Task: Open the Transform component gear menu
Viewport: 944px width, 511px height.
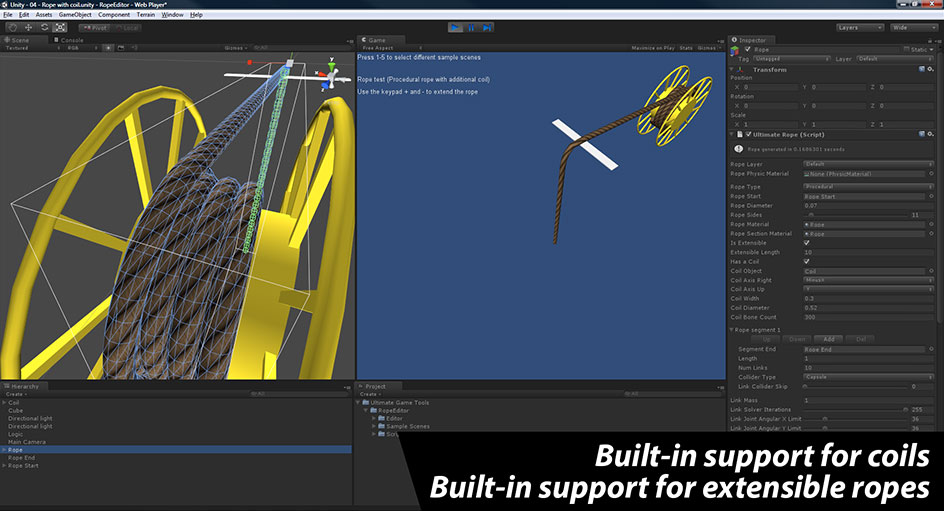Action: [x=931, y=69]
